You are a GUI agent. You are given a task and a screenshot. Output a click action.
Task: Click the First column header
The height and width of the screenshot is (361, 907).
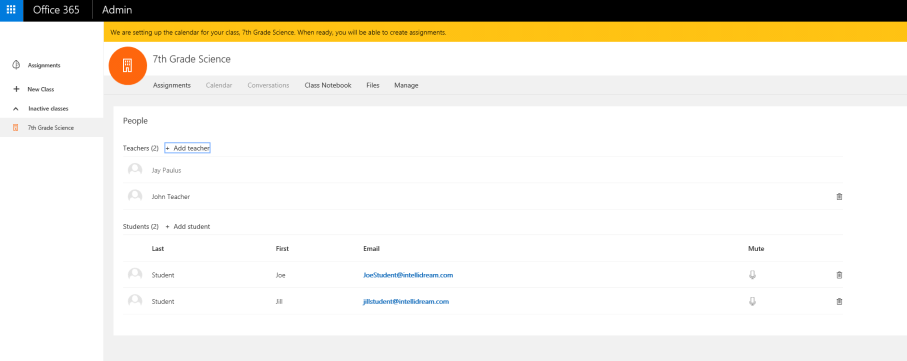[x=282, y=249]
